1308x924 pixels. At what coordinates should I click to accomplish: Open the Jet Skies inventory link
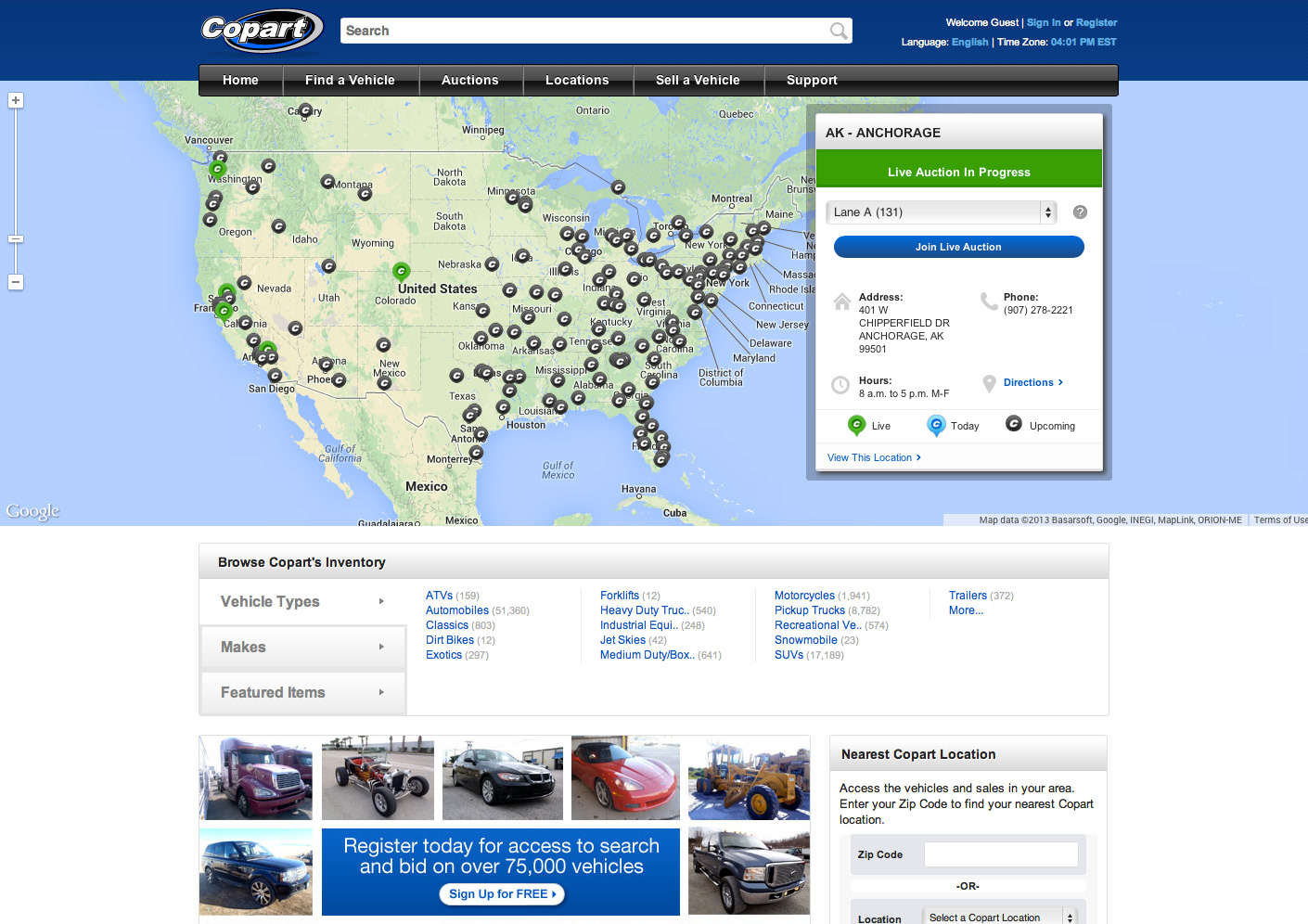[x=622, y=640]
